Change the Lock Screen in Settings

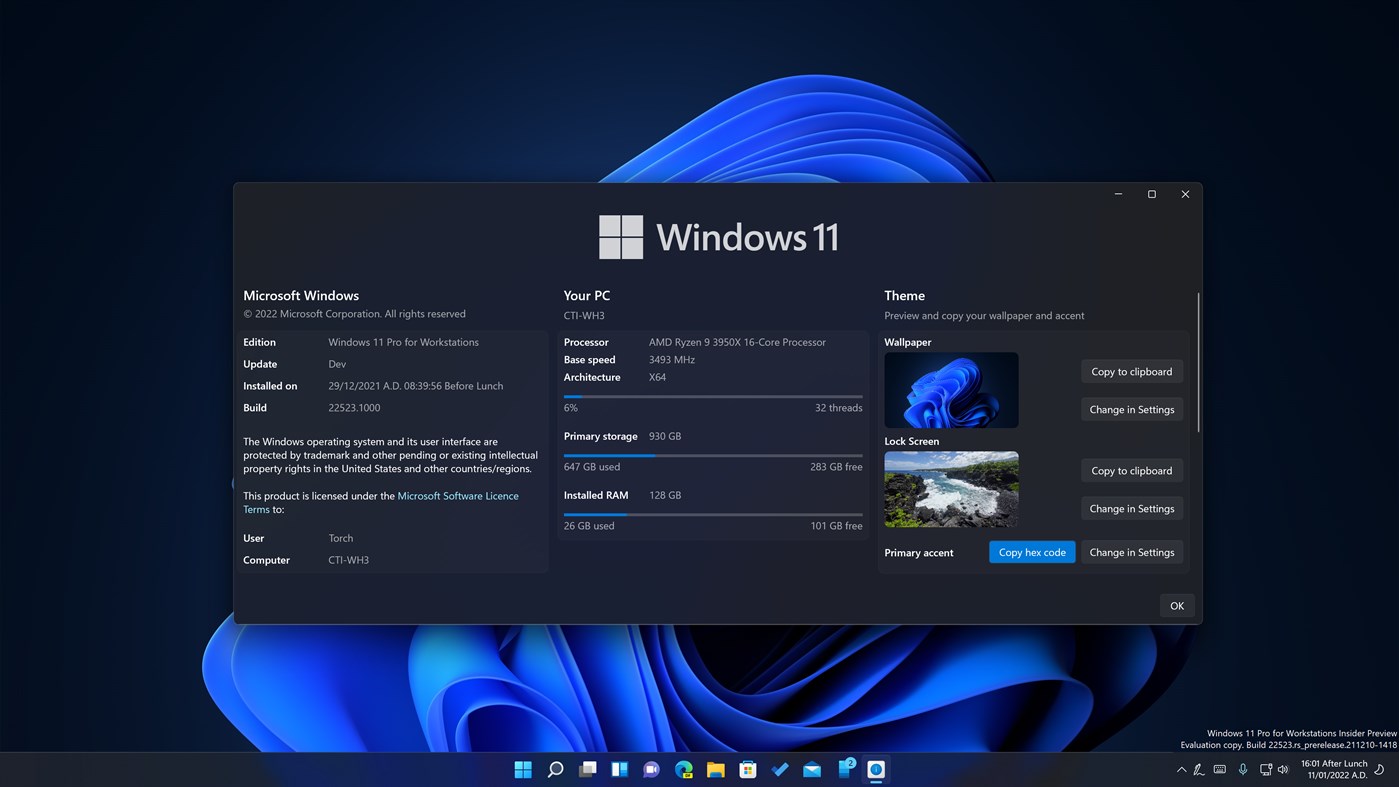pos(1131,508)
